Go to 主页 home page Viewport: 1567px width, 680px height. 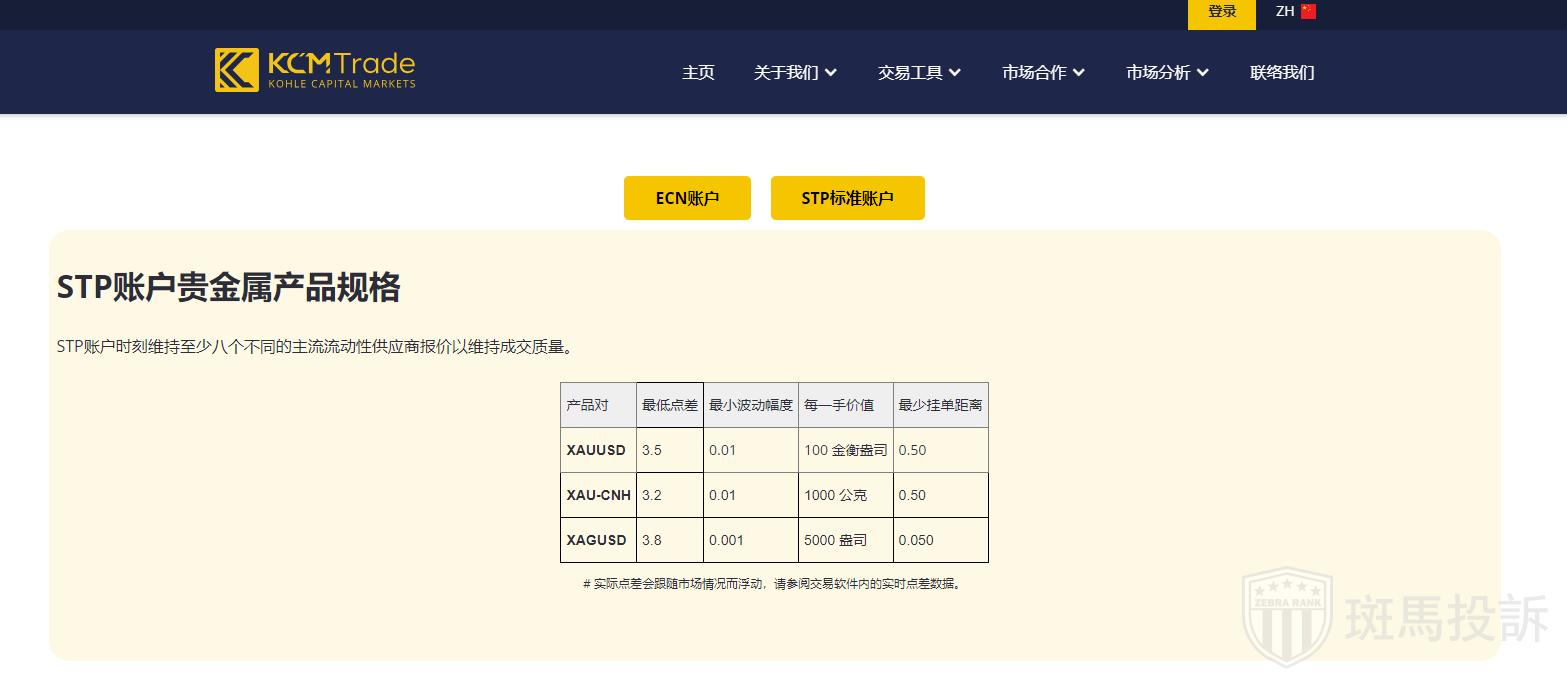point(698,72)
